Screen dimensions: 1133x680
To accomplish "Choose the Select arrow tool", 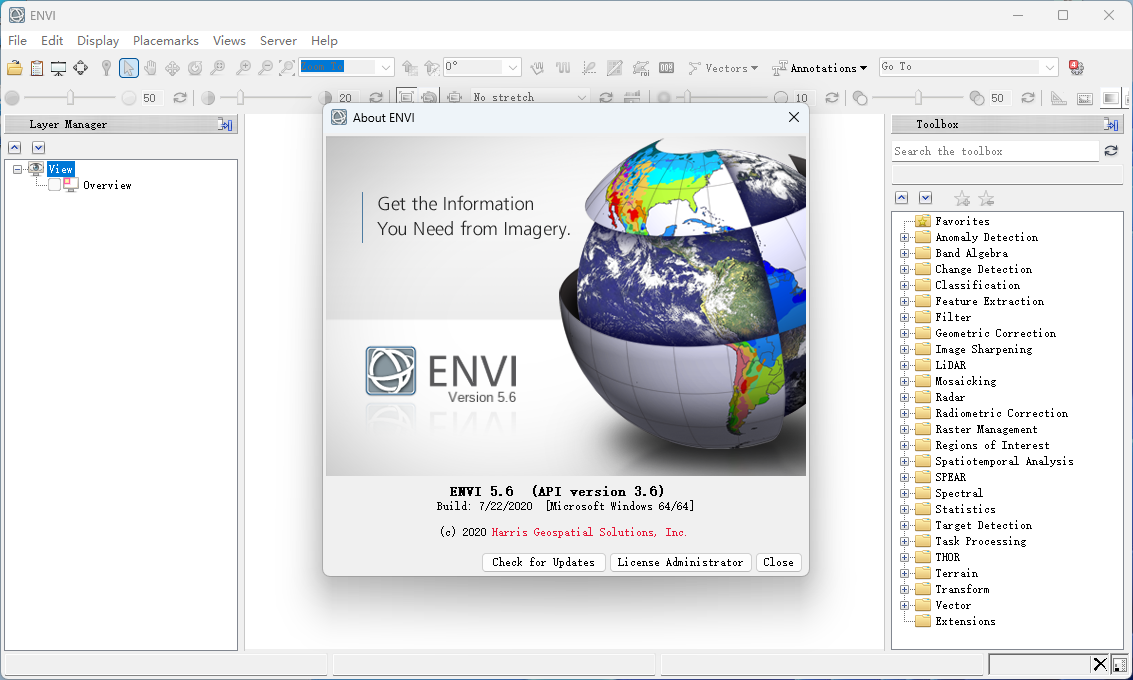I will click(129, 68).
